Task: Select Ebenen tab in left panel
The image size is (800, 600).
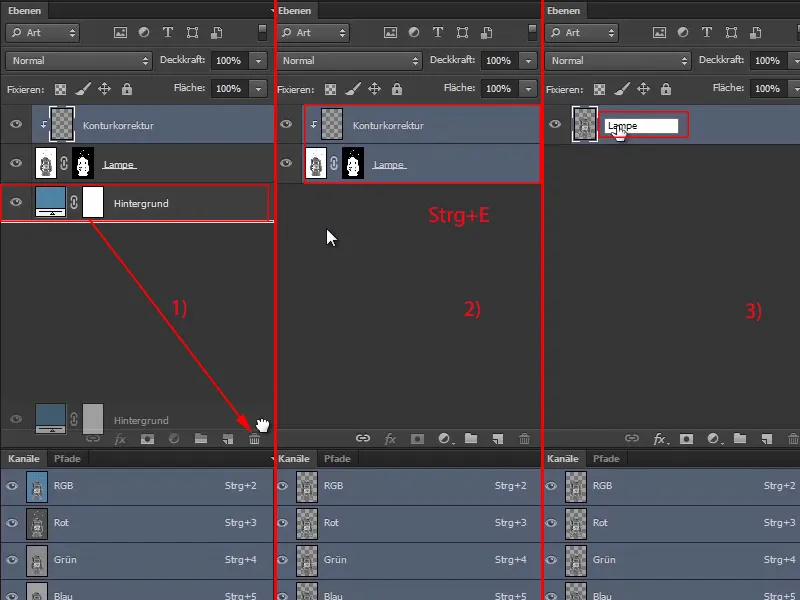Action: [x=24, y=10]
